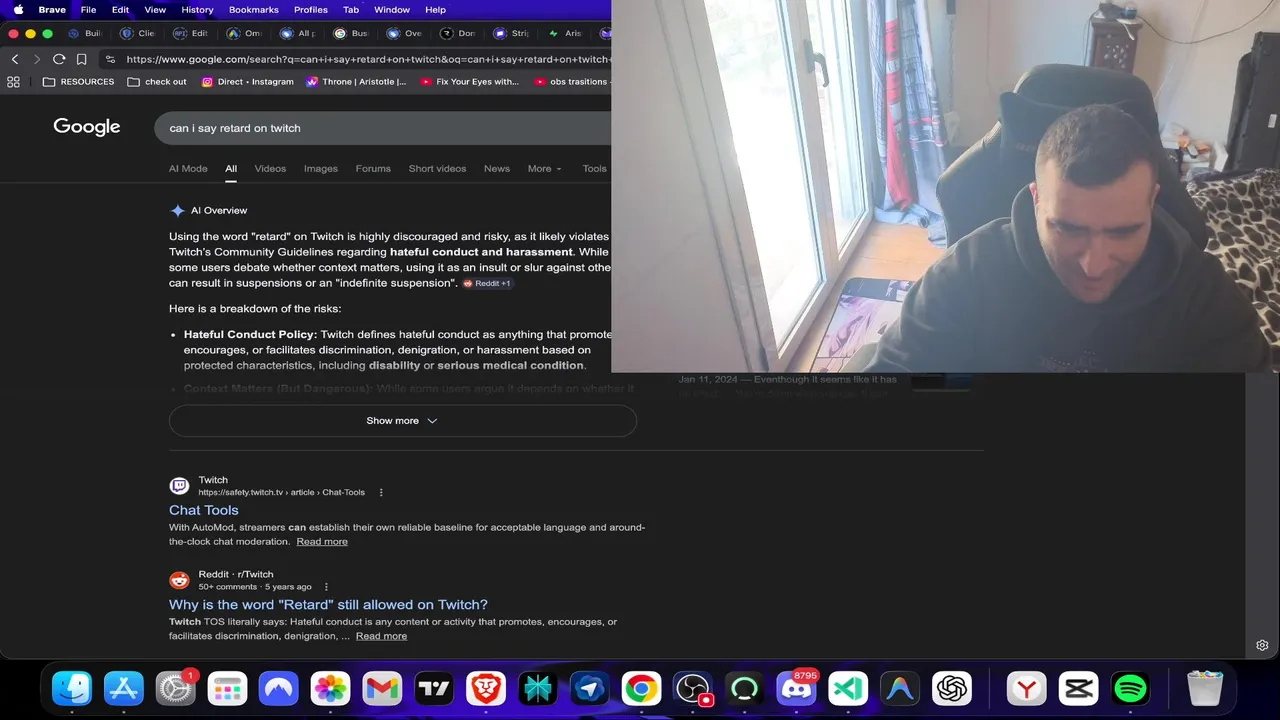
Task: Open OBS Studio in the dock
Action: pos(692,688)
